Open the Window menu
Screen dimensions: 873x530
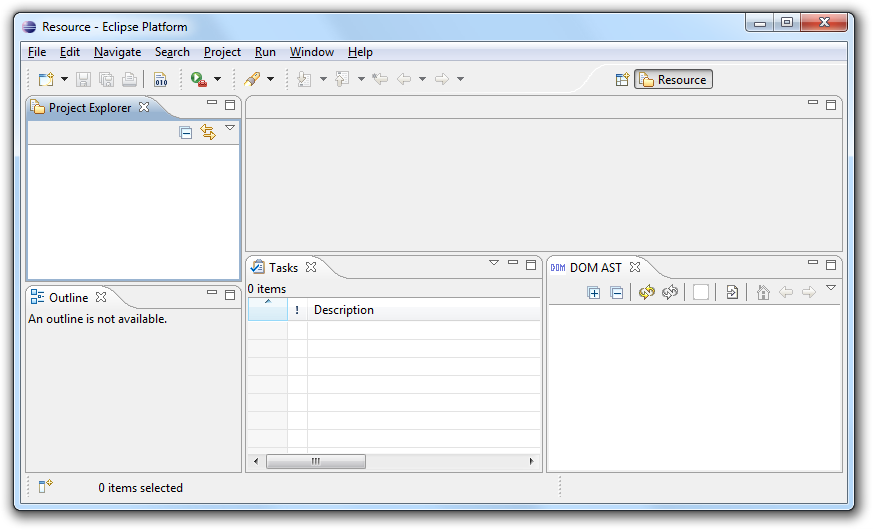tap(311, 52)
